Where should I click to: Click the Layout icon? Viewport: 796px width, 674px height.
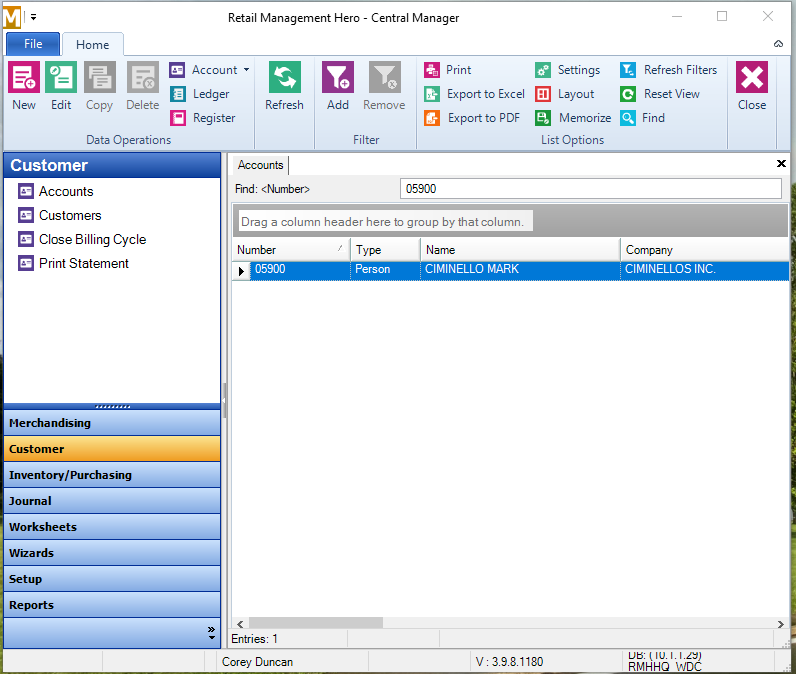543,94
